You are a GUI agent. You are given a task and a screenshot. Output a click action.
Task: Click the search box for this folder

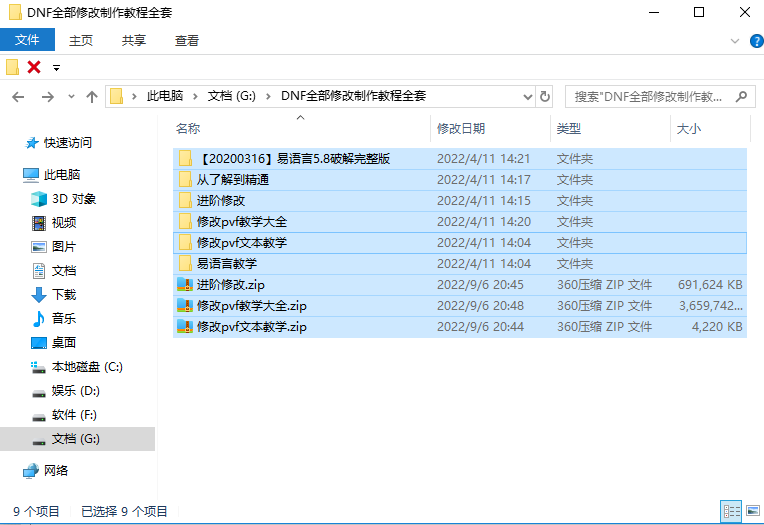tap(660, 97)
